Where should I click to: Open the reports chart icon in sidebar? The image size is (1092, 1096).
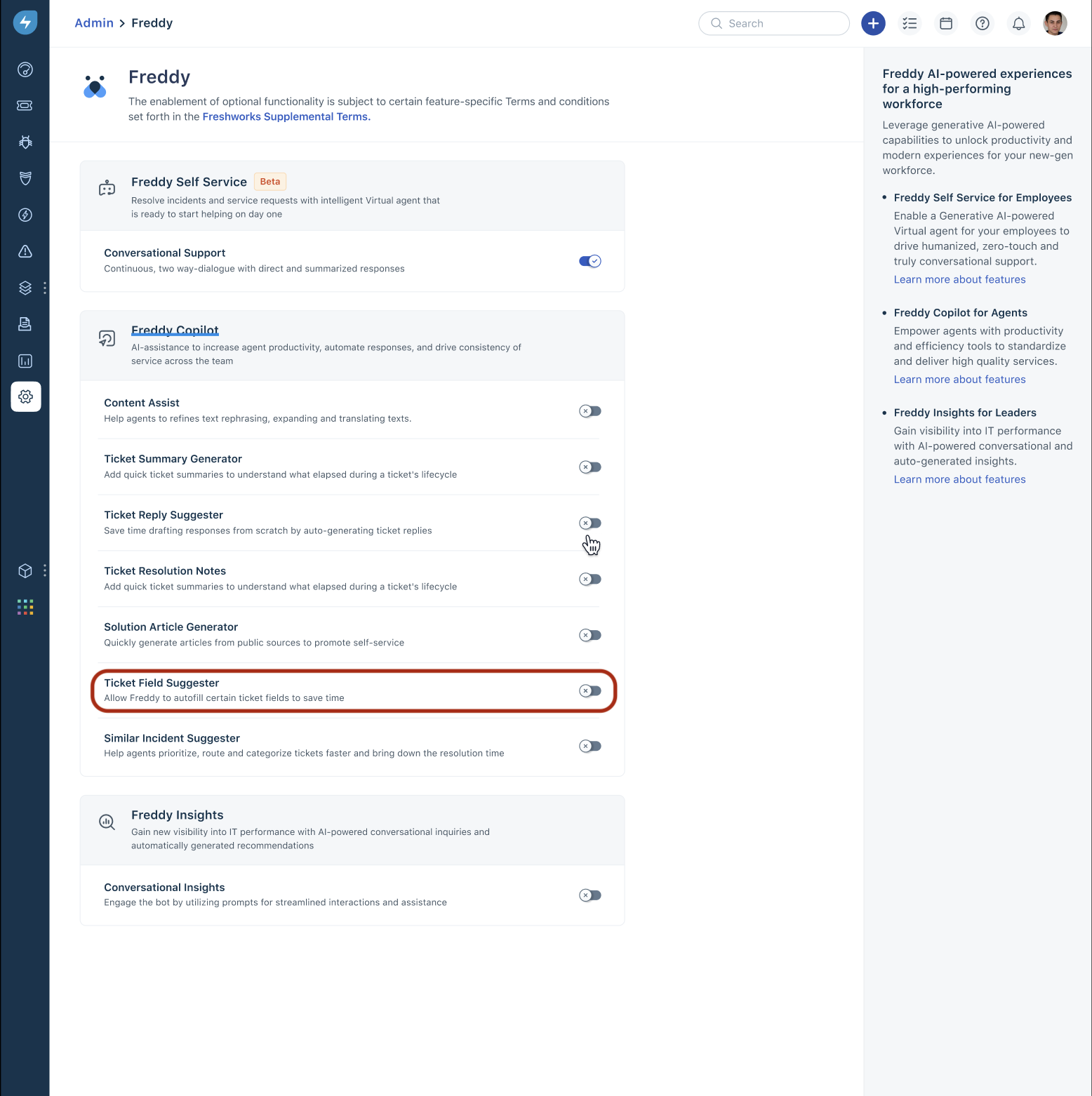(25, 361)
